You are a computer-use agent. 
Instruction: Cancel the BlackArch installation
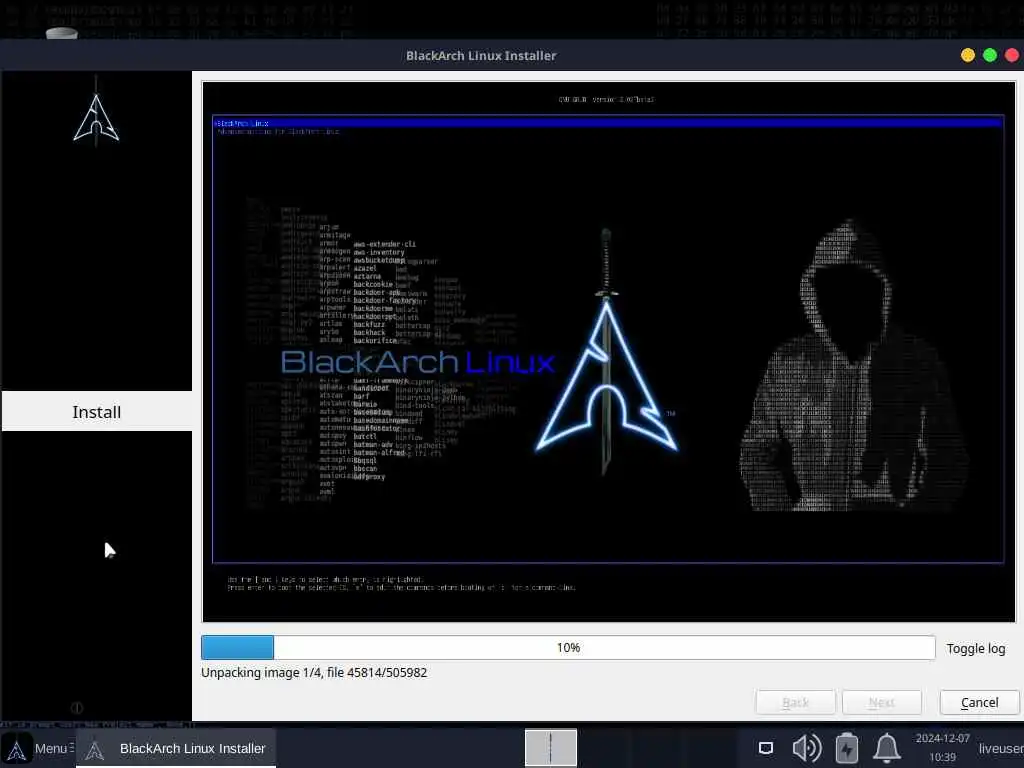[979, 703]
